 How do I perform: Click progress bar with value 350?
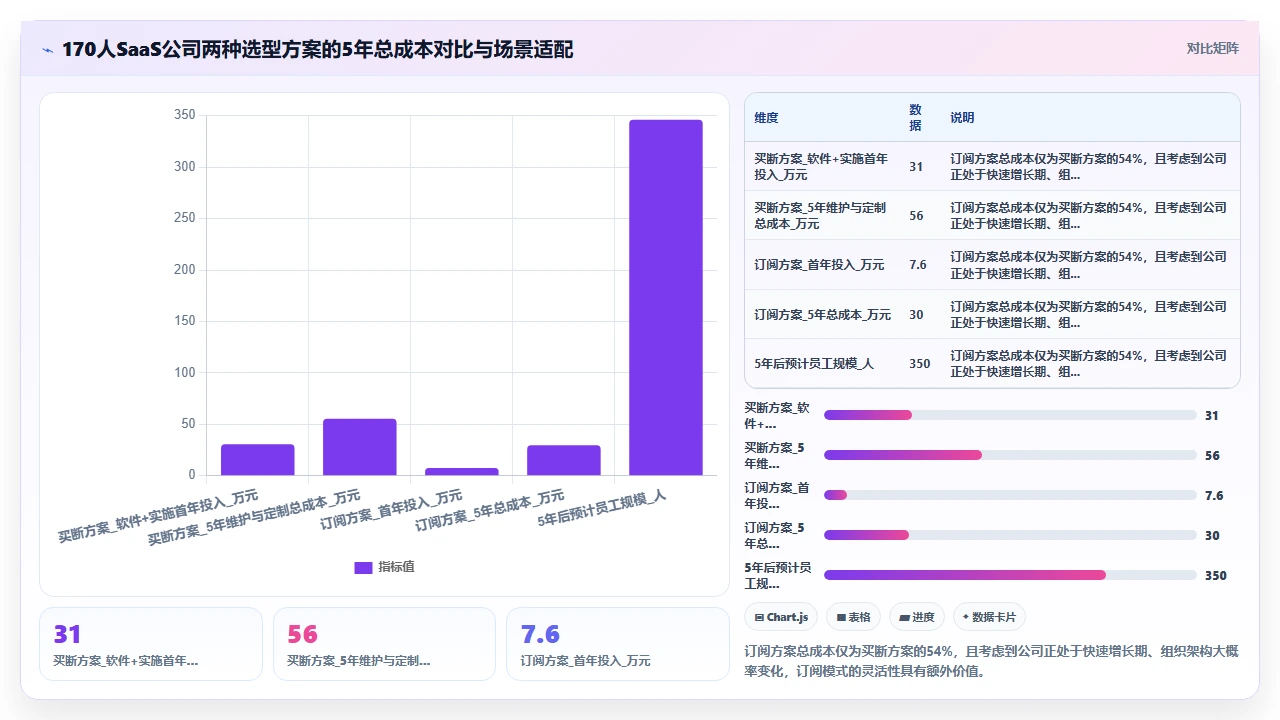[x=1010, y=575]
